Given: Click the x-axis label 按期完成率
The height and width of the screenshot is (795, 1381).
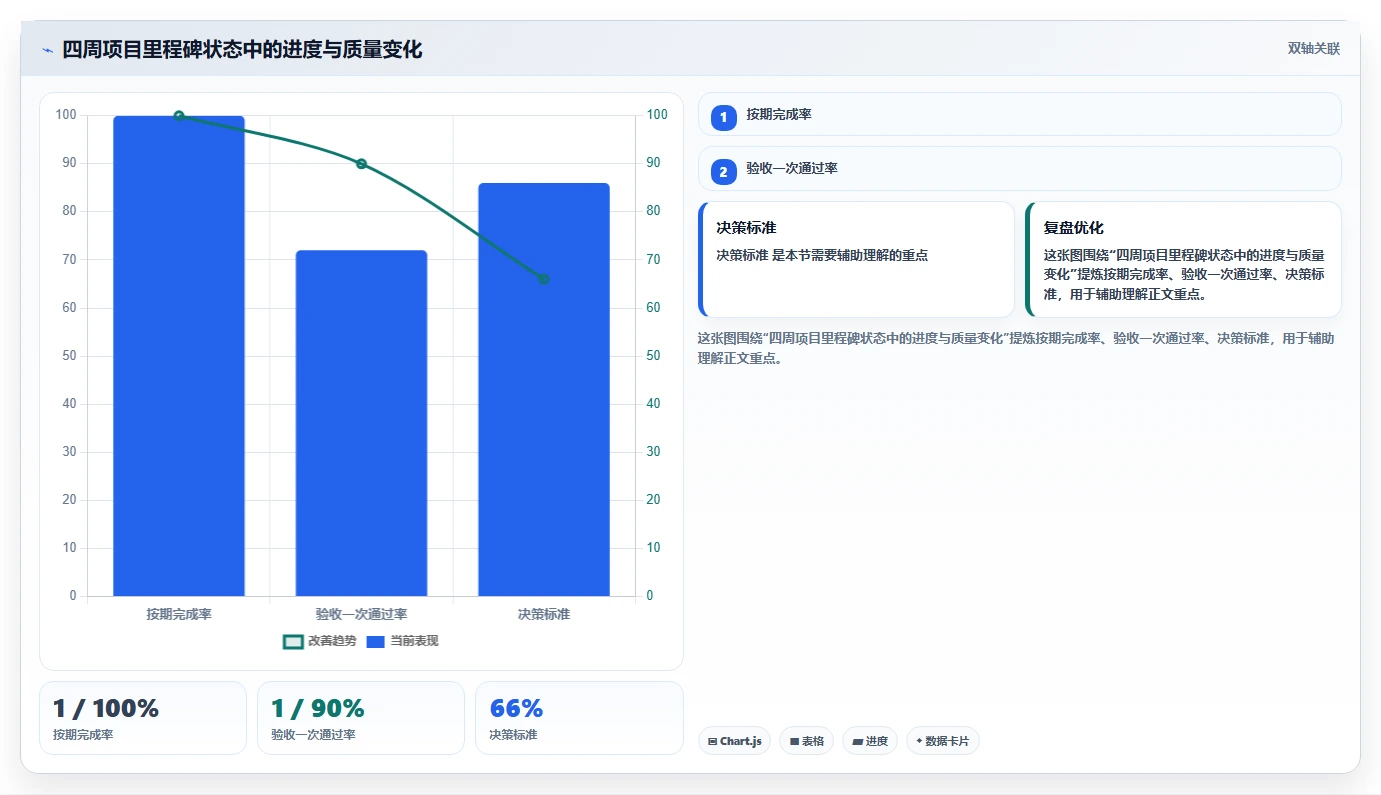Looking at the screenshot, I should [x=179, y=614].
